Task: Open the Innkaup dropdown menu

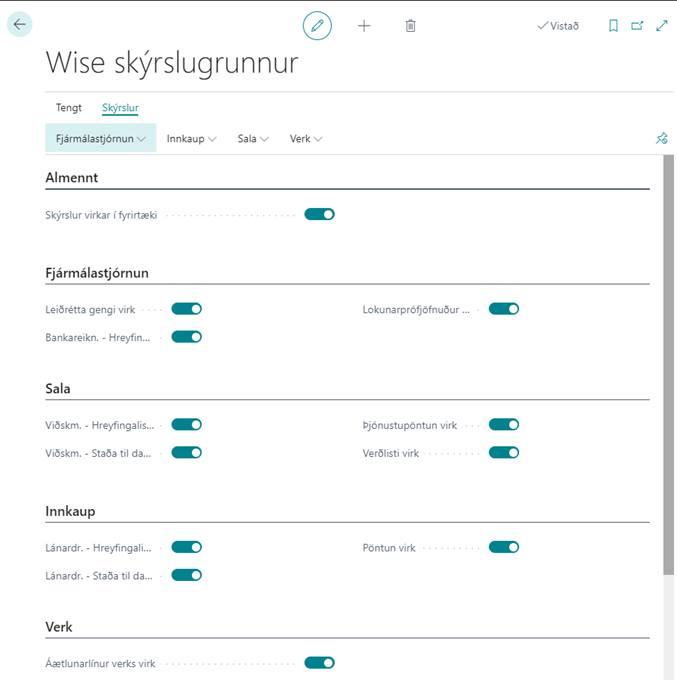Action: click(191, 139)
